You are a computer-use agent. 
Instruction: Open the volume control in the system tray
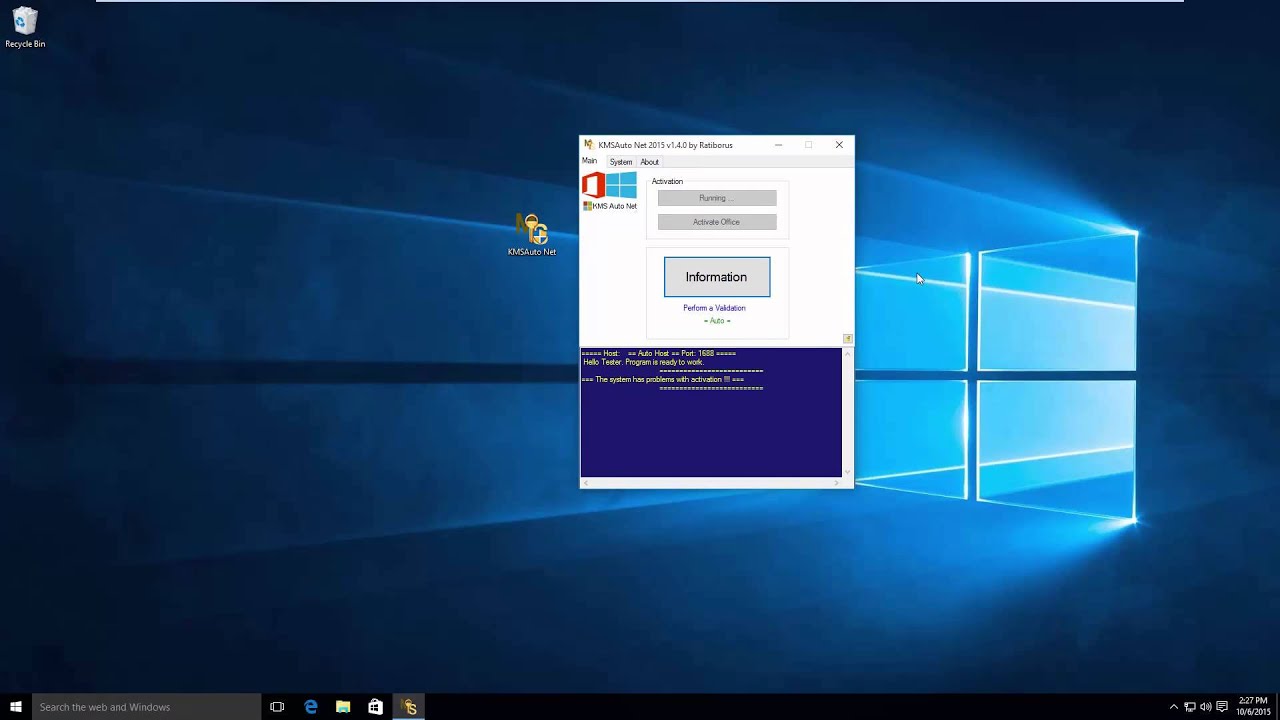(1205, 707)
